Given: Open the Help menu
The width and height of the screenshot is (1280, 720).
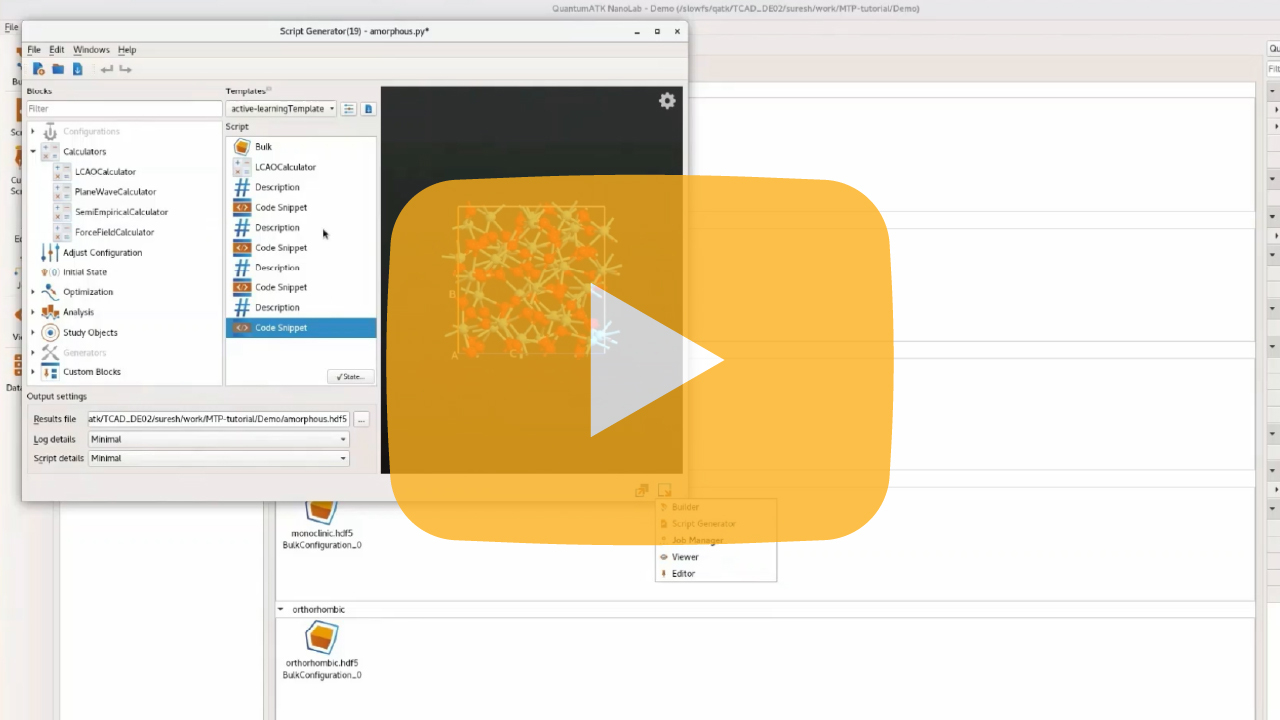Looking at the screenshot, I should 127,49.
